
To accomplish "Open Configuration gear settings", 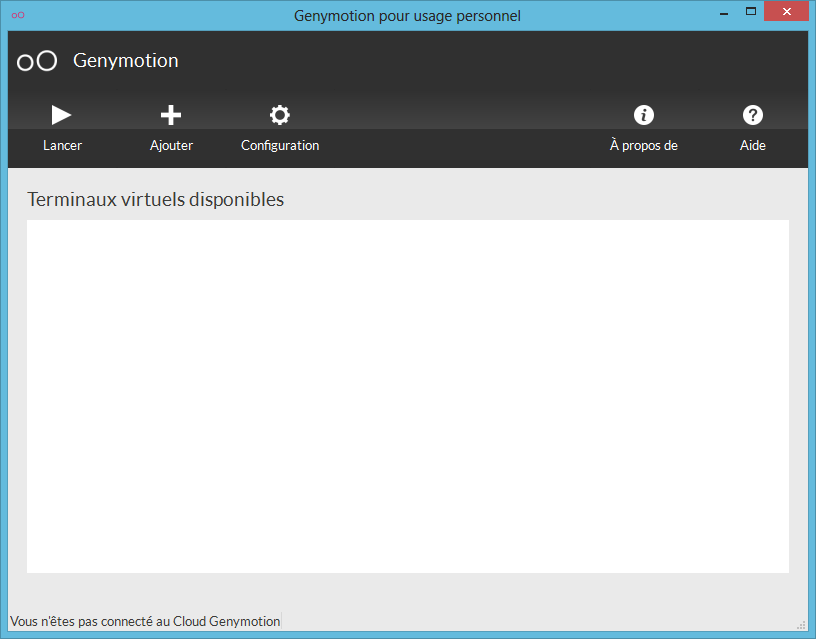I will (279, 115).
